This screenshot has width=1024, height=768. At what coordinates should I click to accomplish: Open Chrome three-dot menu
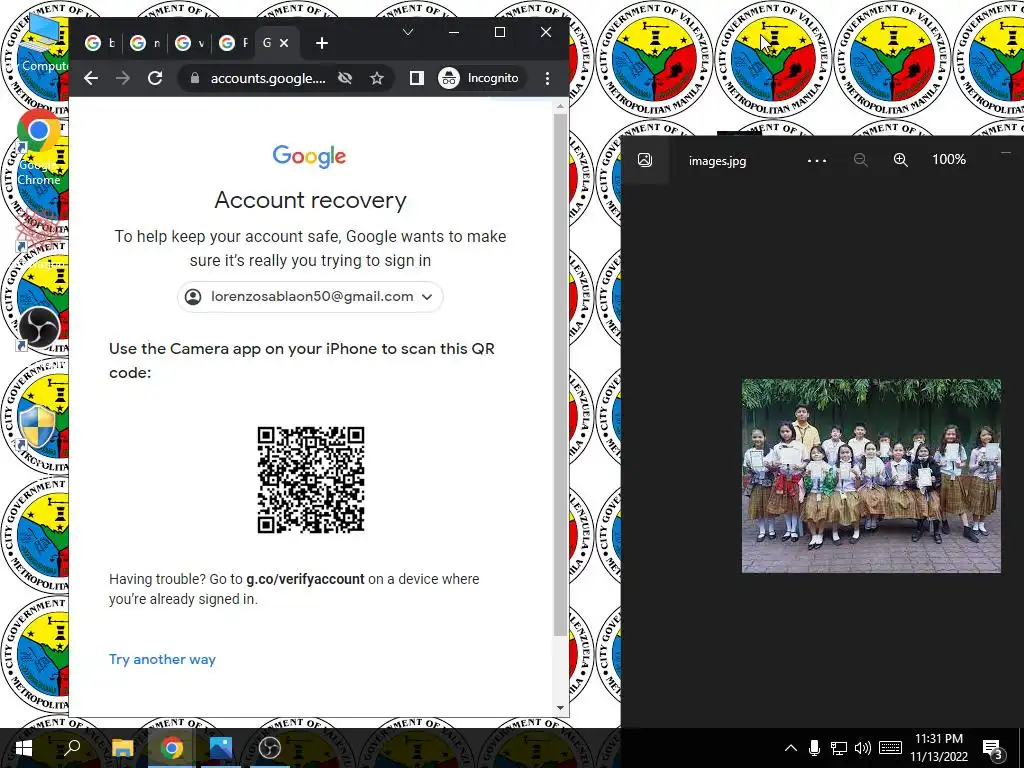547,78
